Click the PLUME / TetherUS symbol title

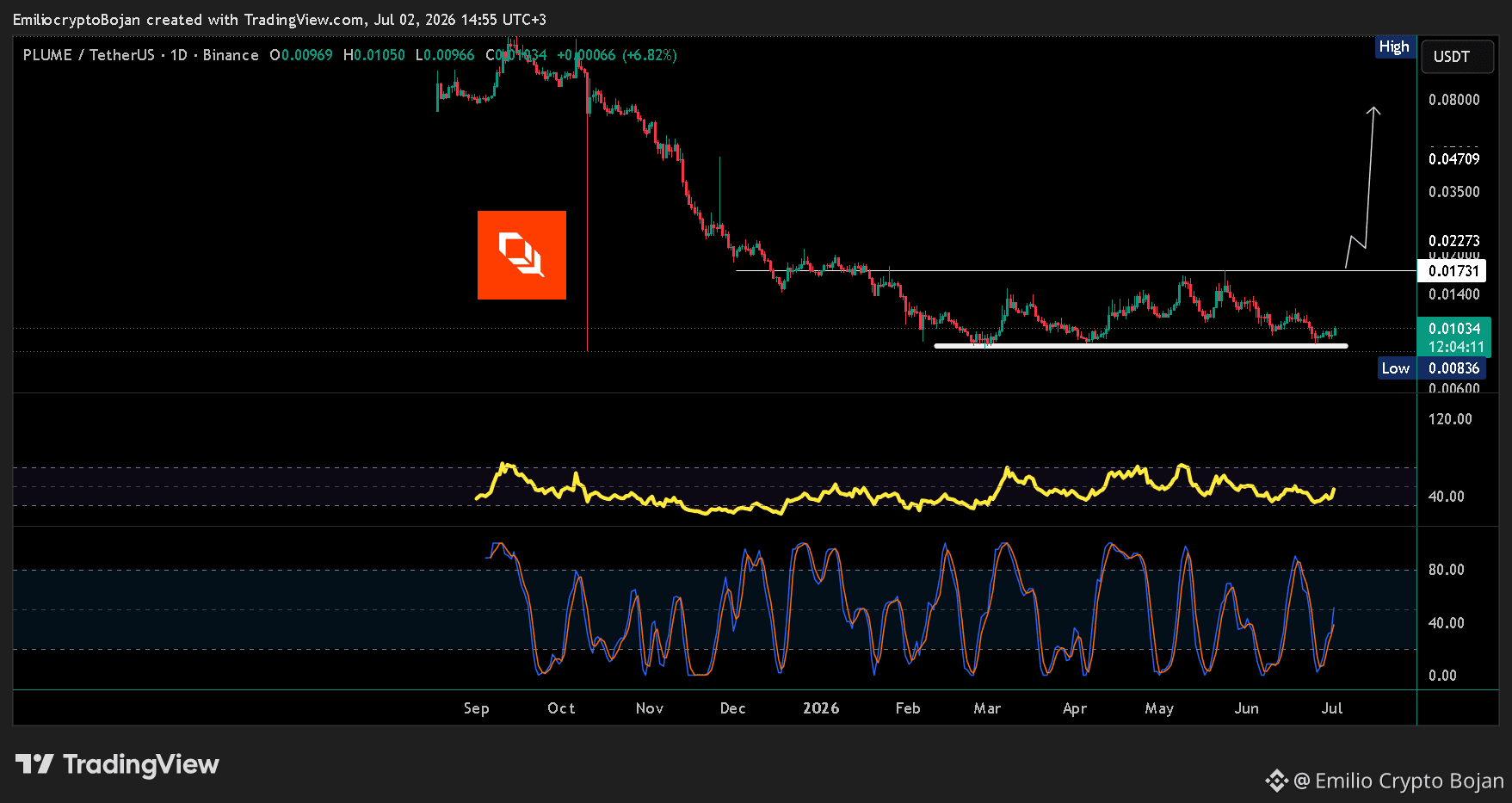(x=89, y=55)
